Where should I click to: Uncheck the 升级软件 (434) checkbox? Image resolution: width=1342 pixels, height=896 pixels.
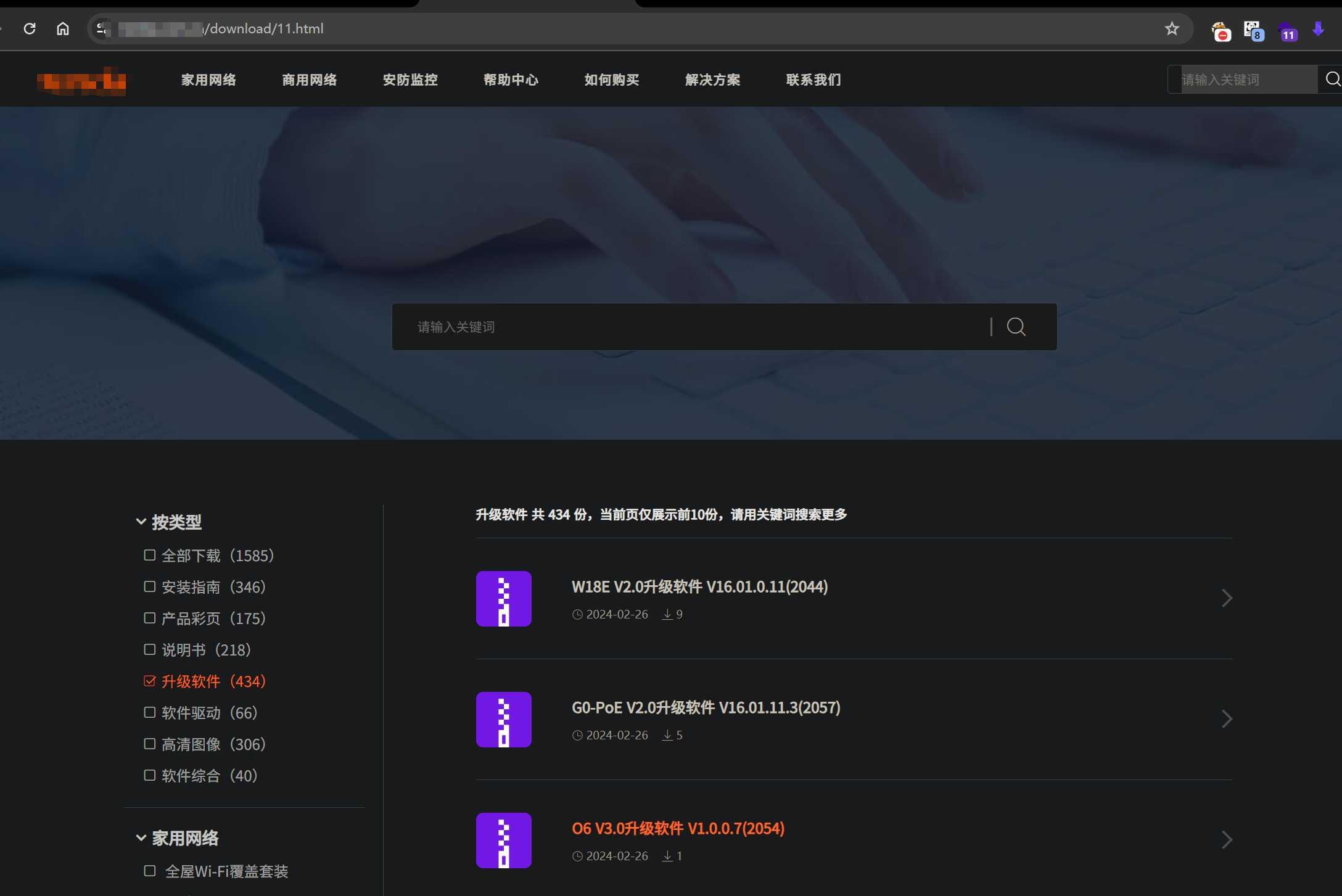(x=149, y=681)
